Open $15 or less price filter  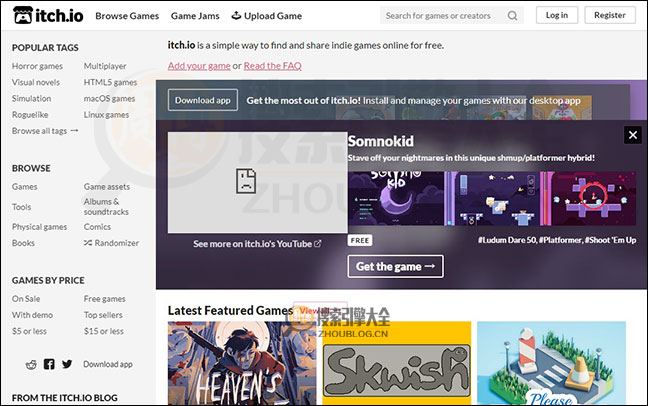click(x=103, y=331)
